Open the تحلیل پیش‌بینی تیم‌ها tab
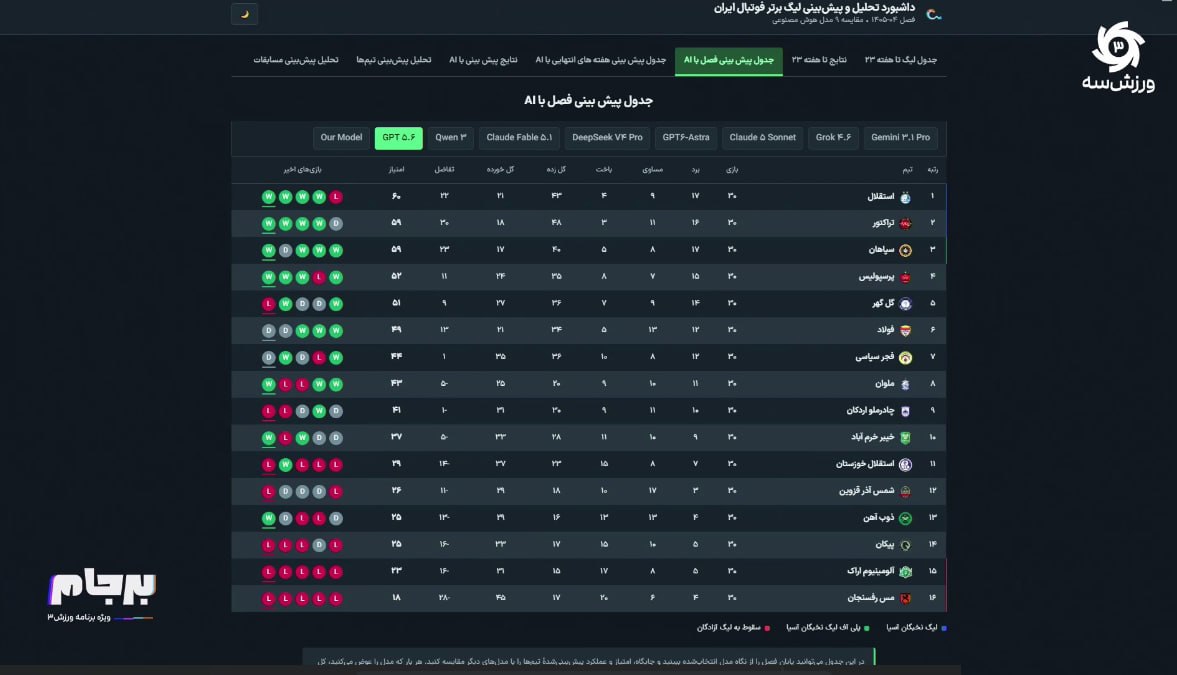Image resolution: width=1177 pixels, height=675 pixels. point(393,60)
